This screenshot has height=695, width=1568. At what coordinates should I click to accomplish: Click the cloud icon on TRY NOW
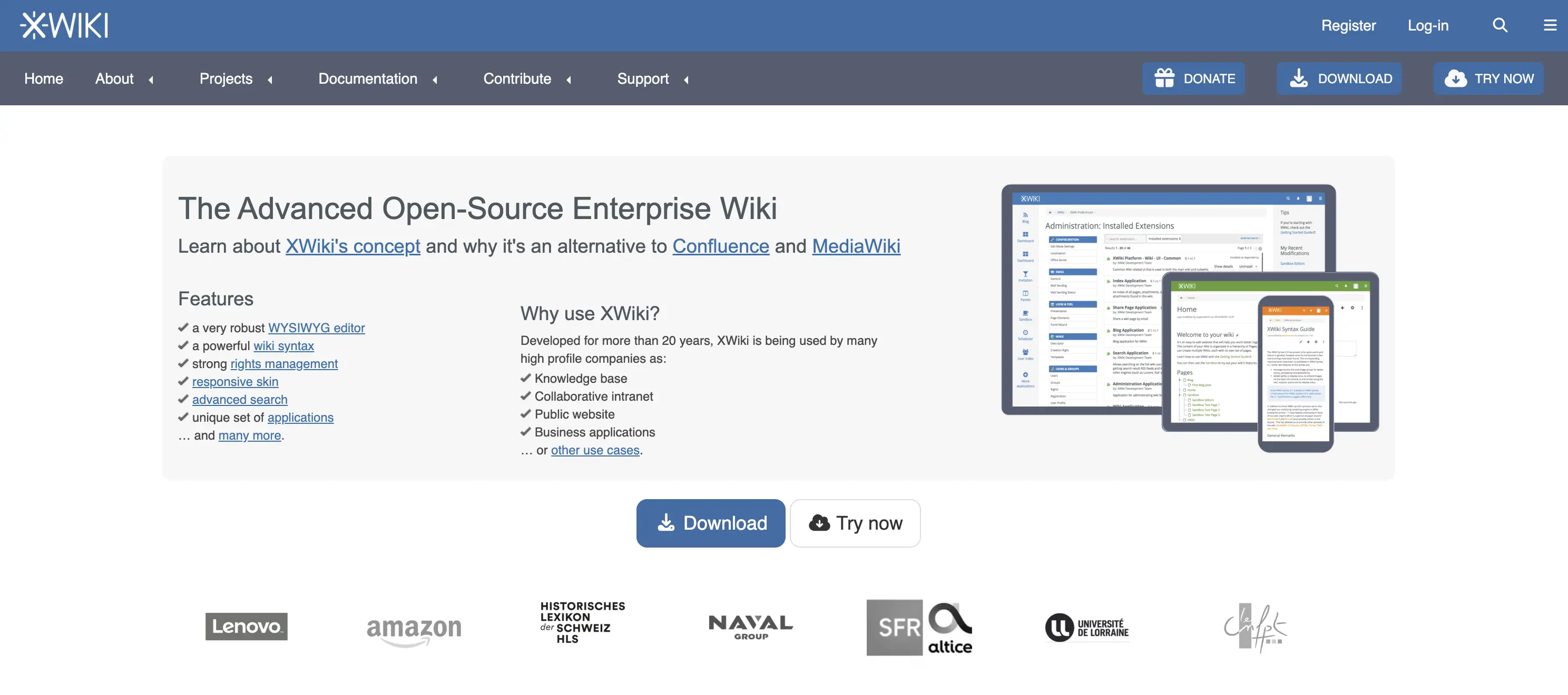1455,78
